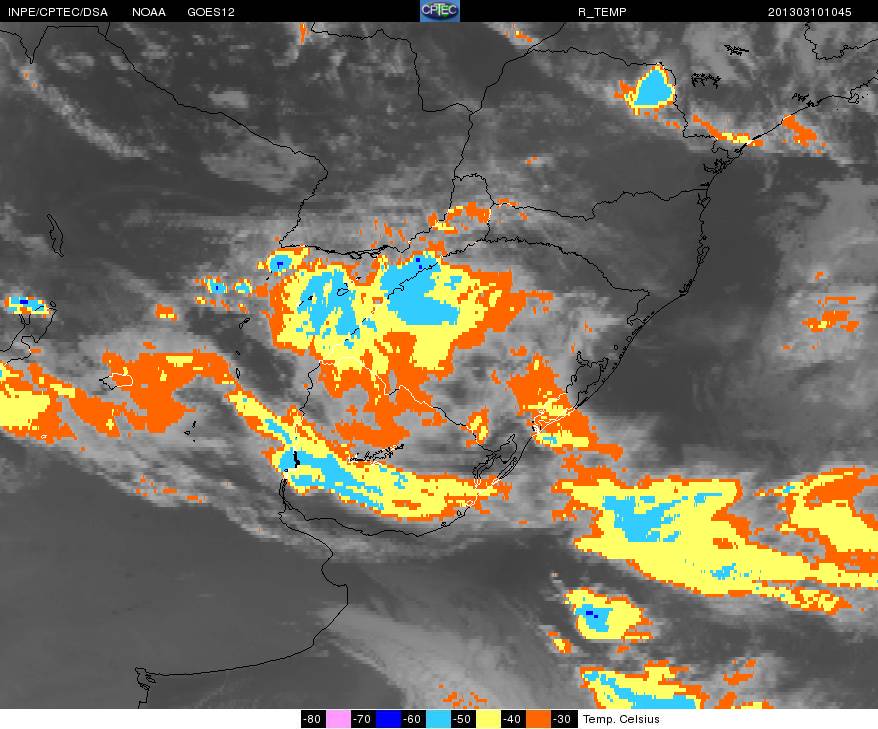Click the light blue legend swatch near -60

[438, 719]
